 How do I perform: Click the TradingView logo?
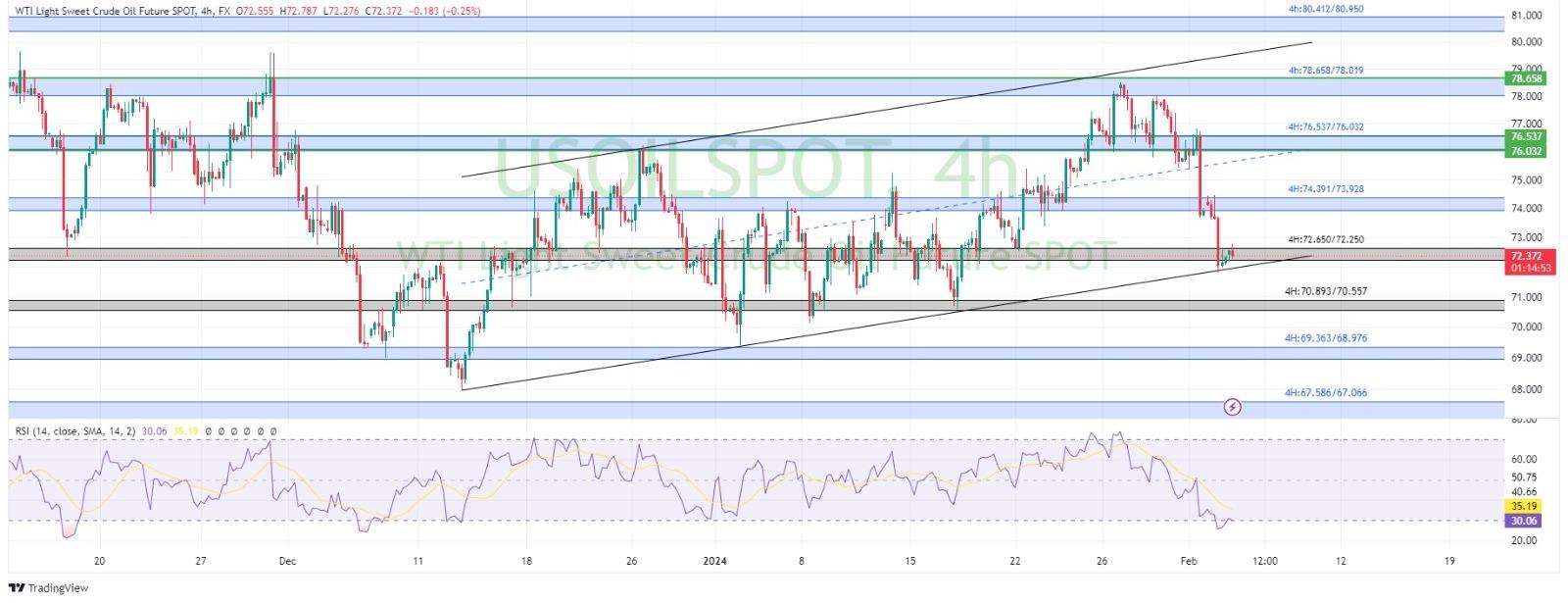(48, 587)
